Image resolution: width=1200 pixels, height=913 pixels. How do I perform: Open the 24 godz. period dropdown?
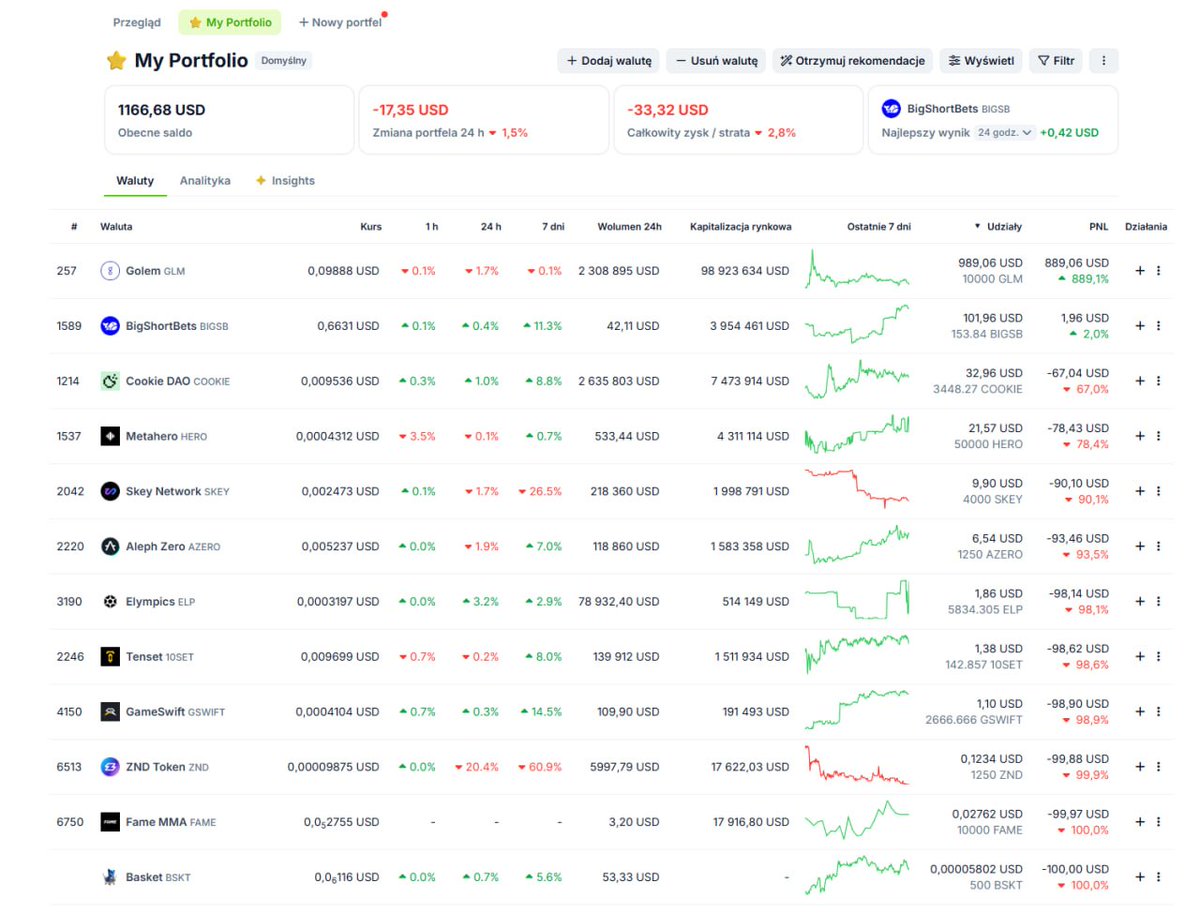pyautogui.click(x=1005, y=132)
